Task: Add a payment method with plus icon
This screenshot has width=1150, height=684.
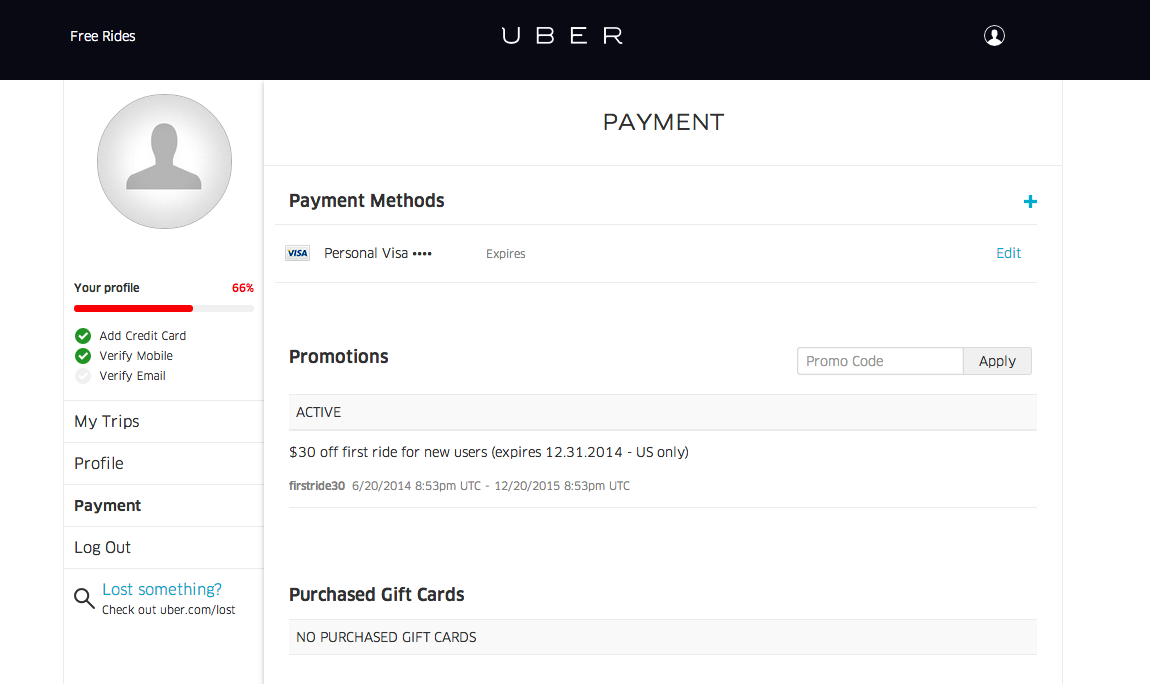Action: [x=1030, y=201]
